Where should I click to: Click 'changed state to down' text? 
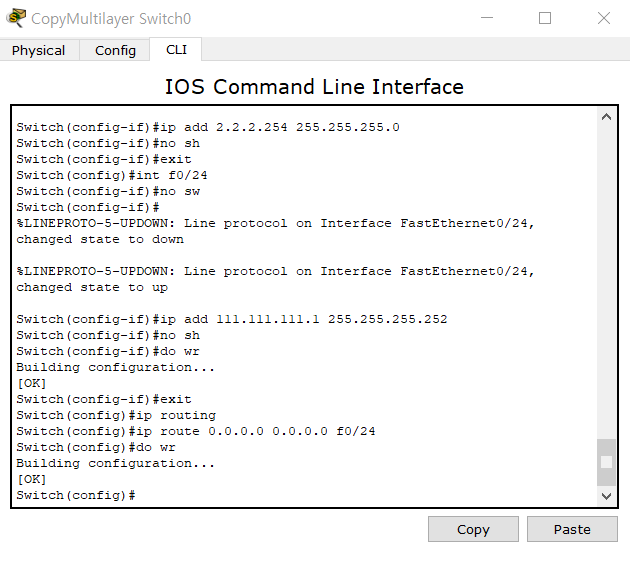(x=100, y=239)
